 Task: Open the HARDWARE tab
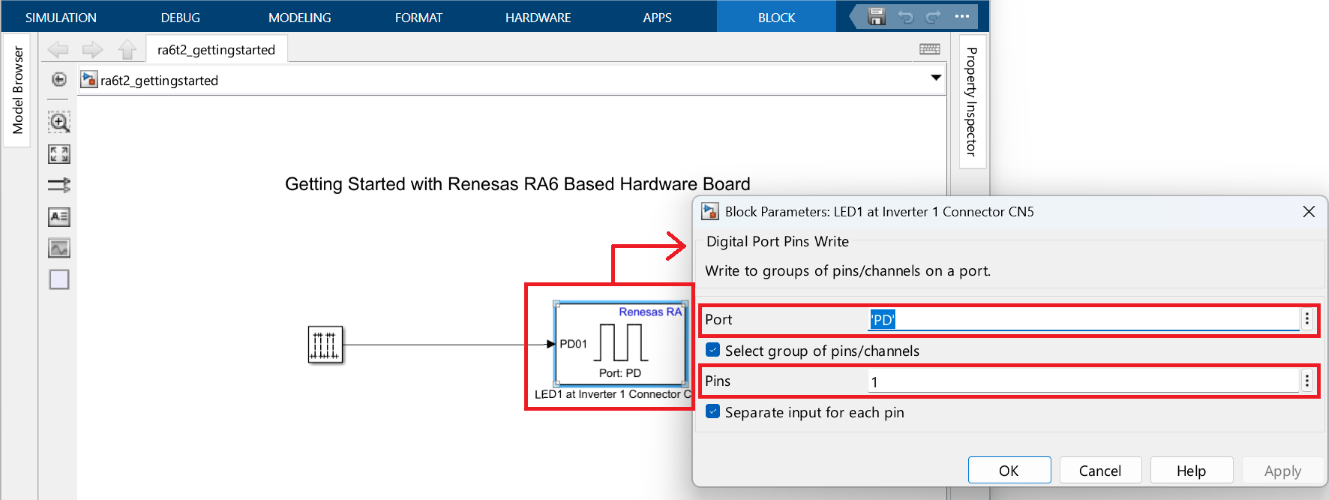[x=537, y=17]
